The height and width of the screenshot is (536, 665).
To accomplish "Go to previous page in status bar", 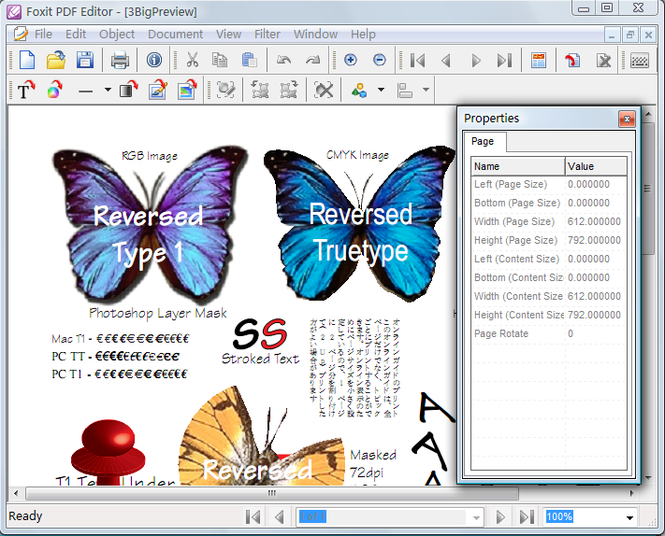I will click(x=279, y=517).
